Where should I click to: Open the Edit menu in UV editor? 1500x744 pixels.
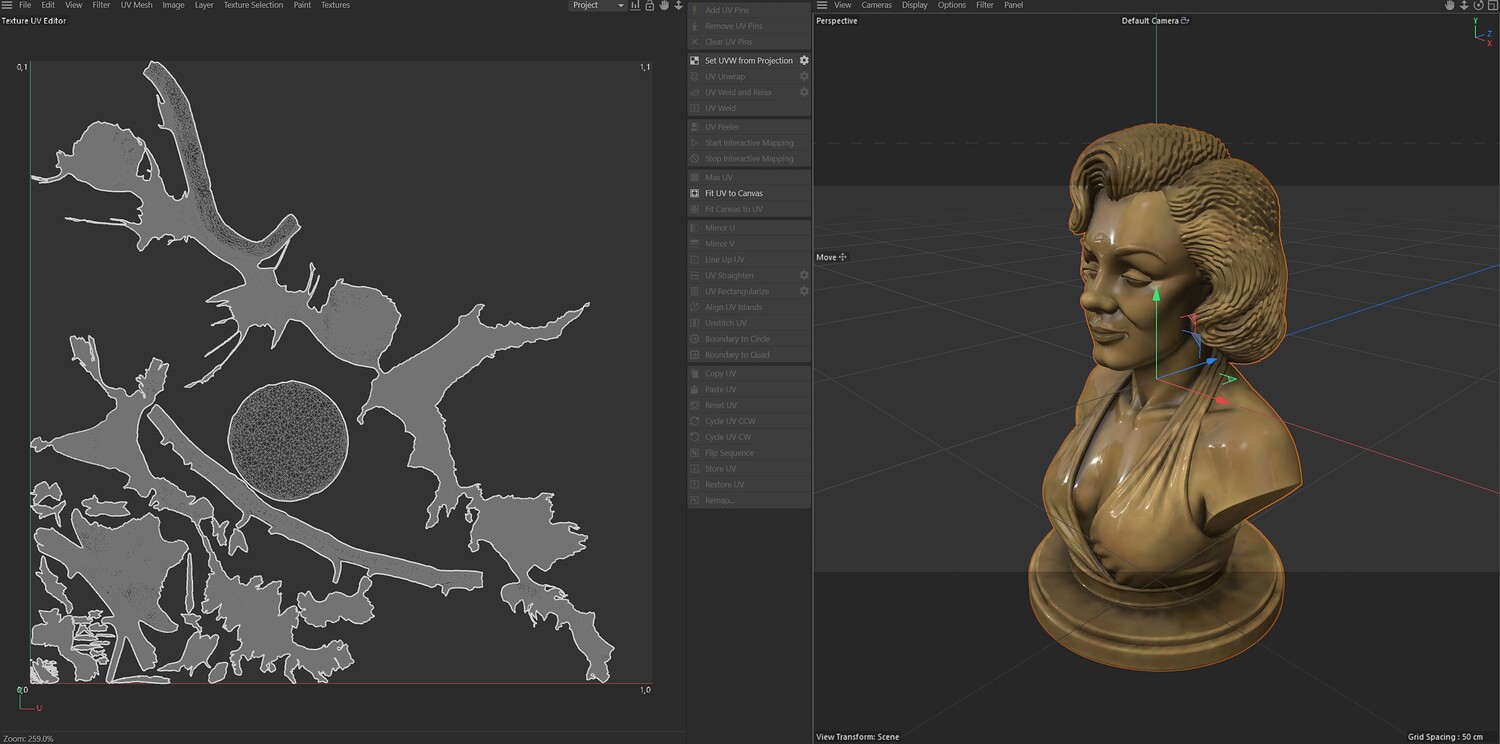[48, 5]
